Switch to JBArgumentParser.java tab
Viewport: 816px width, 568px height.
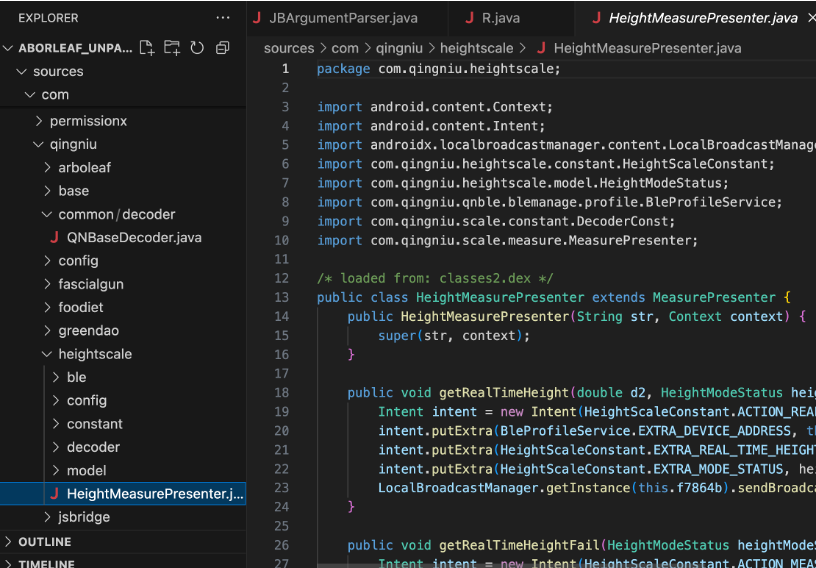coord(343,18)
